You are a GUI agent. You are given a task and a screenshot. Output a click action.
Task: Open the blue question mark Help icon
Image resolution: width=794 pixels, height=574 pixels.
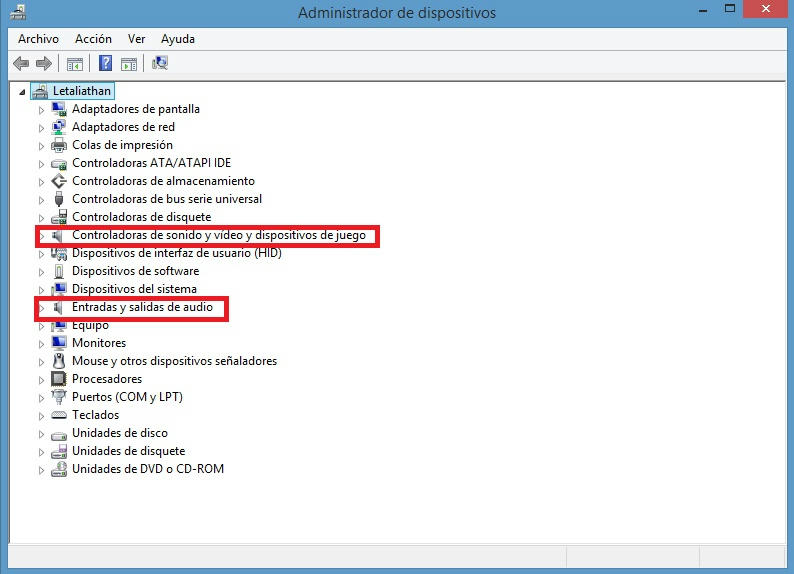click(x=105, y=63)
